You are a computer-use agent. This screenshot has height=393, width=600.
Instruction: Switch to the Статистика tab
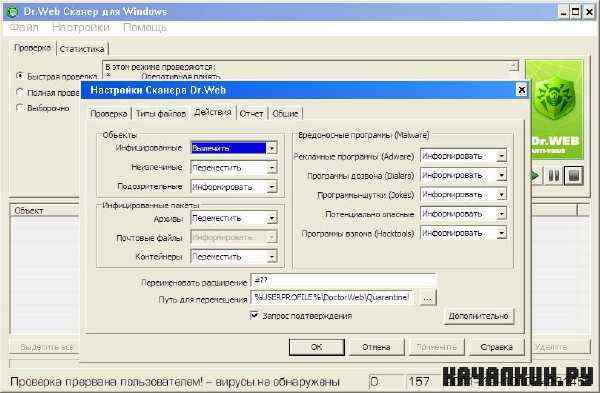[x=82, y=49]
